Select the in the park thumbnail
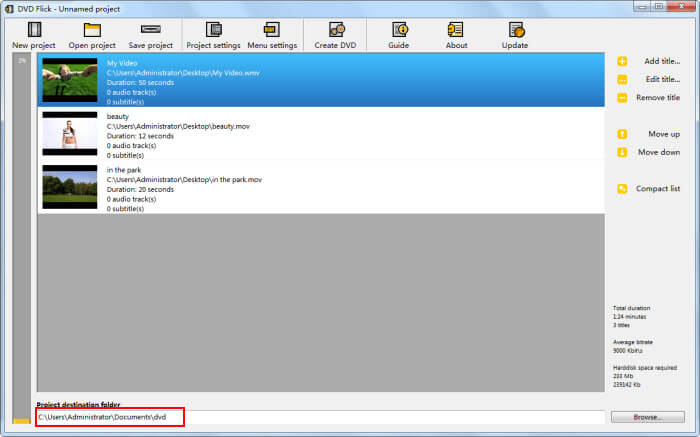Viewport: 700px width, 437px height. [70, 187]
